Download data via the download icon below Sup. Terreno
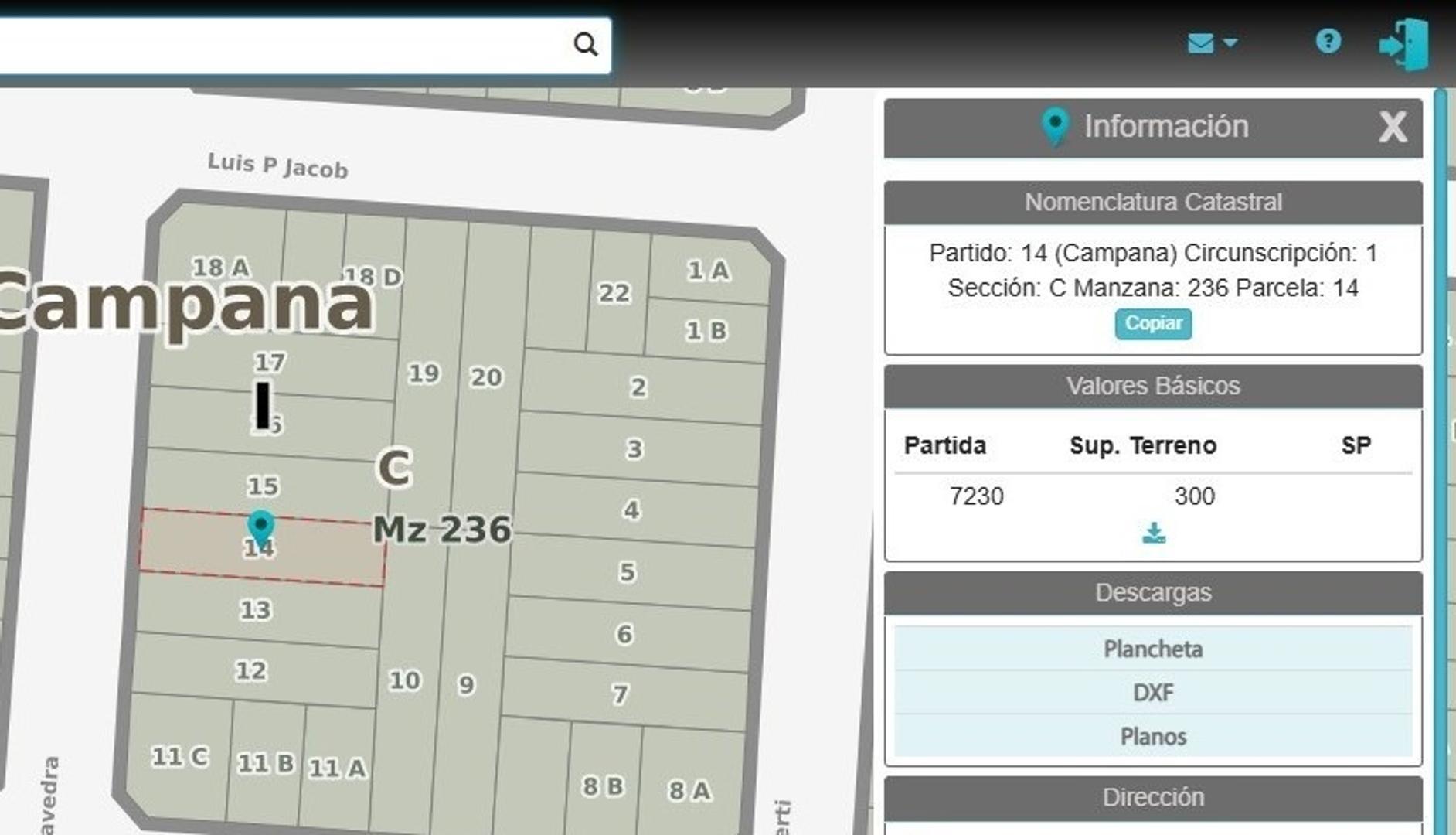 (1152, 532)
